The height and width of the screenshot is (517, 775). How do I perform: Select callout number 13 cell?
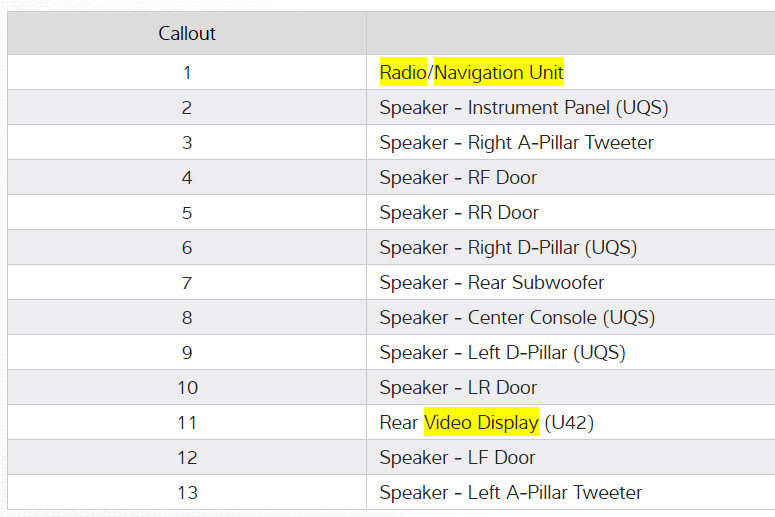coord(187,492)
